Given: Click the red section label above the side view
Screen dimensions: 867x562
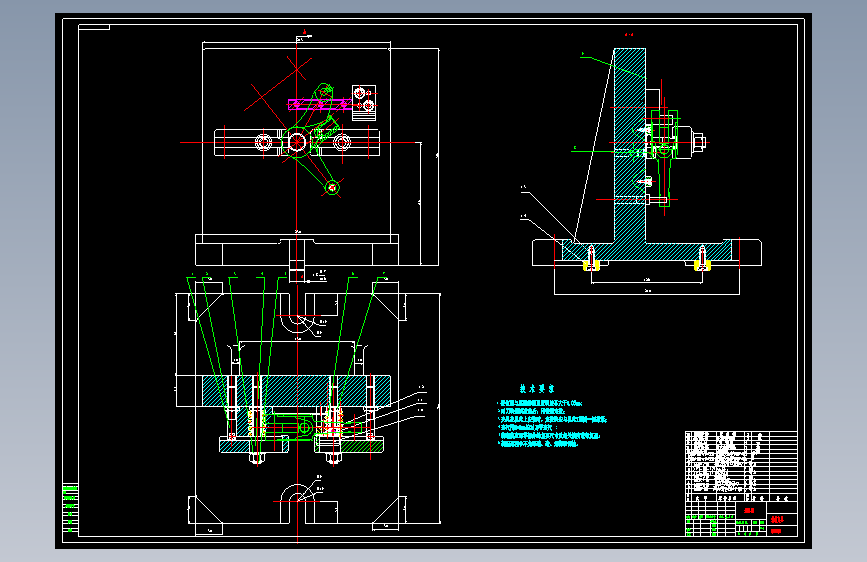Looking at the screenshot, I should pos(629,34).
